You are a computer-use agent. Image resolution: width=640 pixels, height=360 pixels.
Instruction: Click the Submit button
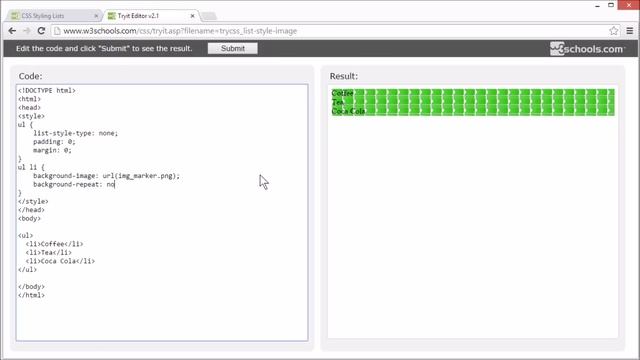pos(233,48)
